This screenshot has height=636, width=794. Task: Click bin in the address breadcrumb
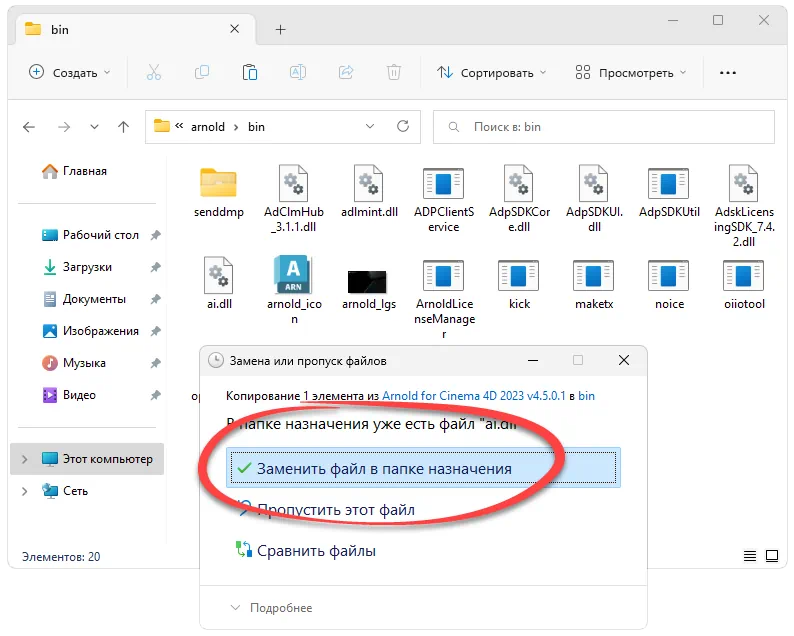[256, 127]
